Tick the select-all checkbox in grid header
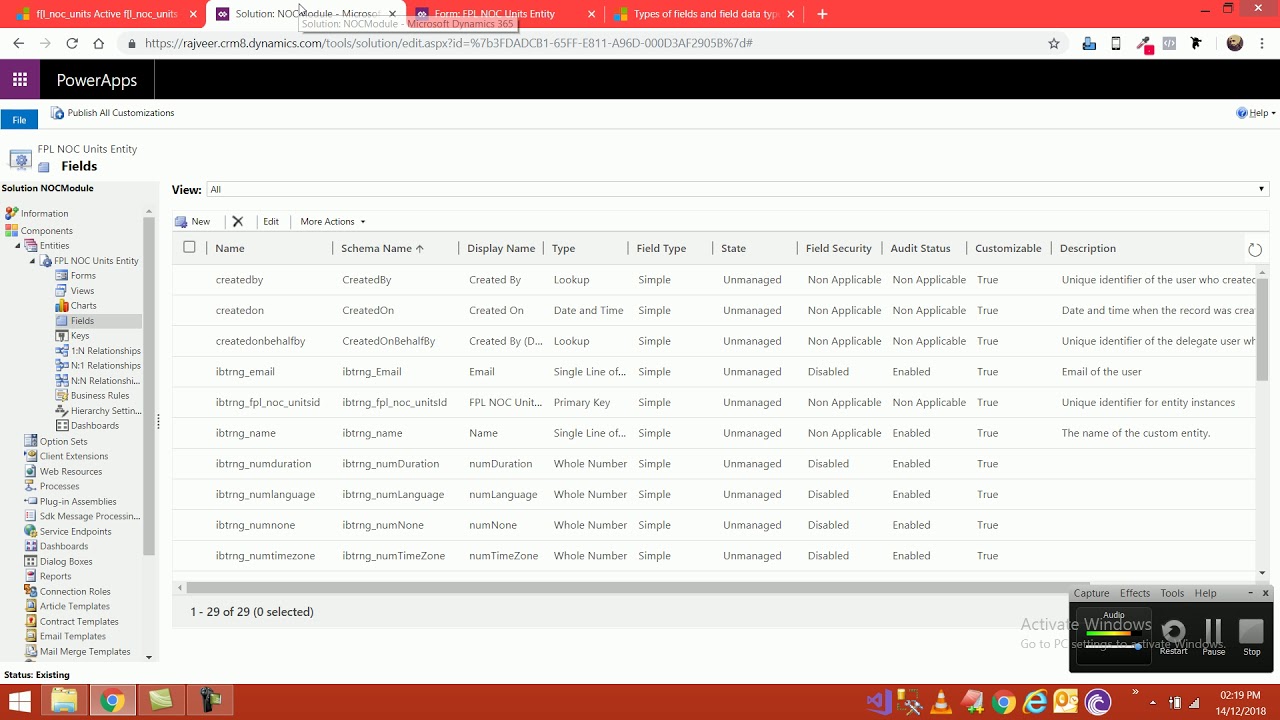The width and height of the screenshot is (1280, 720). [189, 247]
